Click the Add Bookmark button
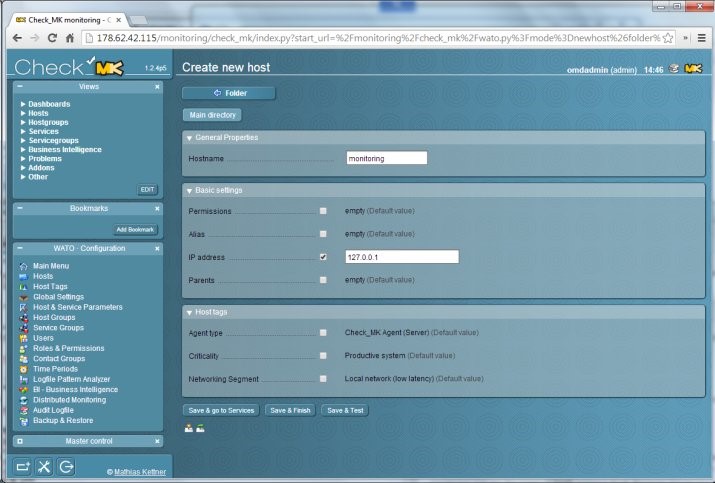The image size is (715, 483). pos(135,230)
